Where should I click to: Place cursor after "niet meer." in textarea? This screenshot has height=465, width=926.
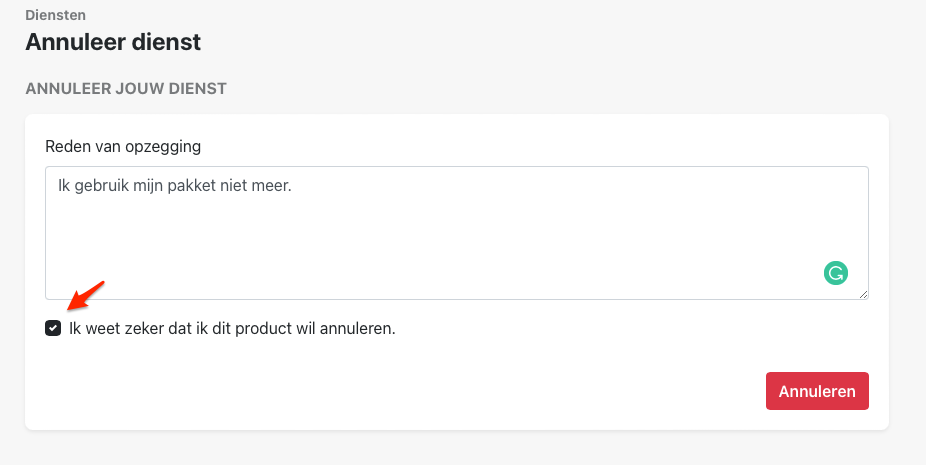coord(292,185)
